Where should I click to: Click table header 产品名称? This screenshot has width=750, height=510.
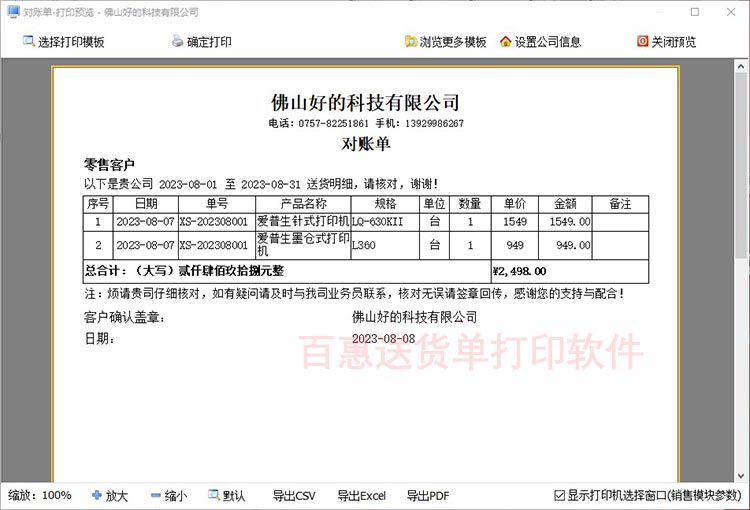pyautogui.click(x=303, y=204)
